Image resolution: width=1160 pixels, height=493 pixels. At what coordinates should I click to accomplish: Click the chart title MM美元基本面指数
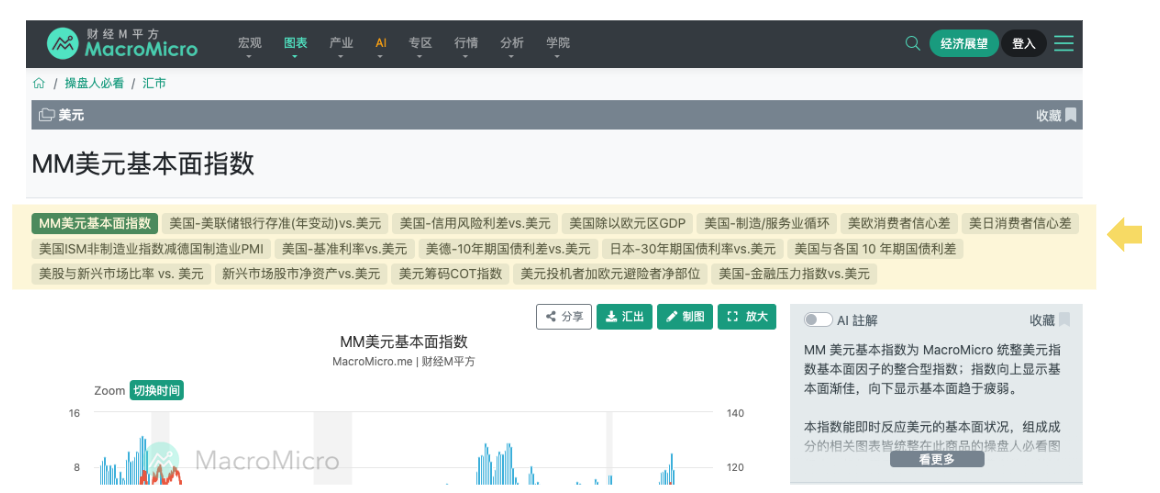tap(404, 342)
